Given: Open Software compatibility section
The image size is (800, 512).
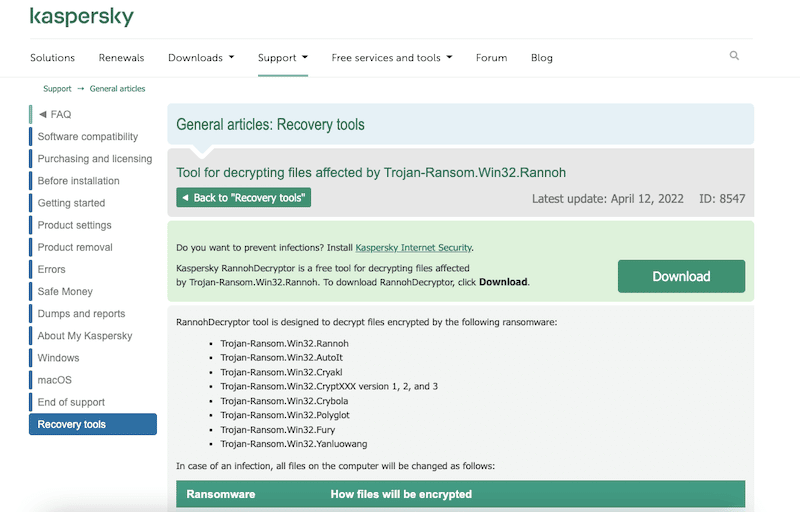Looking at the screenshot, I should 88,137.
